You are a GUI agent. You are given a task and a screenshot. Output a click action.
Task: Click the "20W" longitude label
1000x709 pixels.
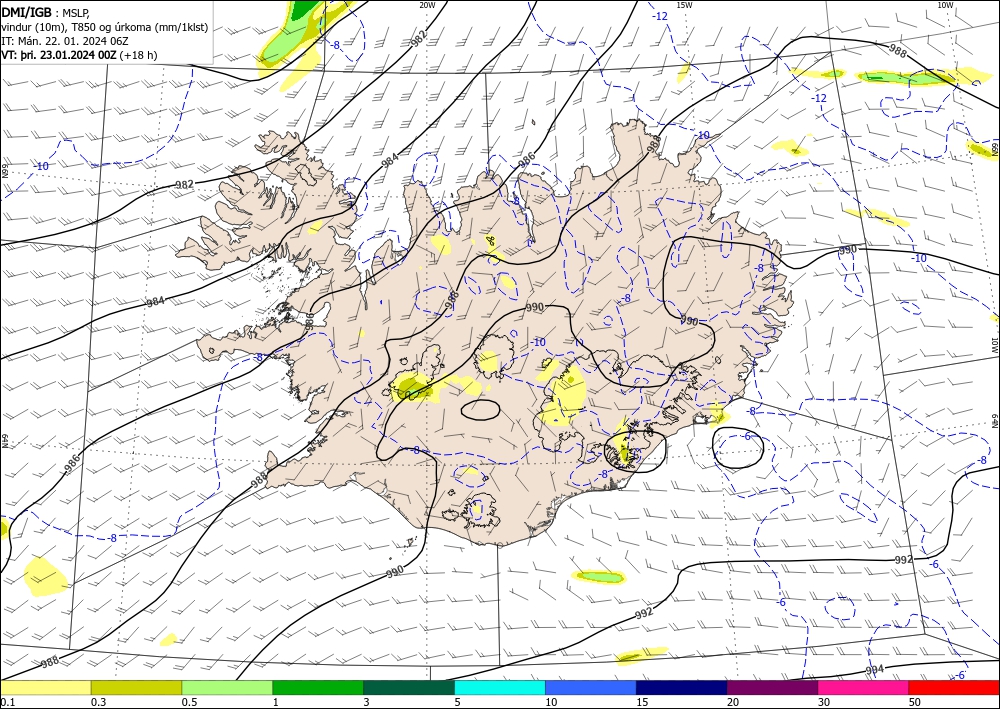coord(427,5)
